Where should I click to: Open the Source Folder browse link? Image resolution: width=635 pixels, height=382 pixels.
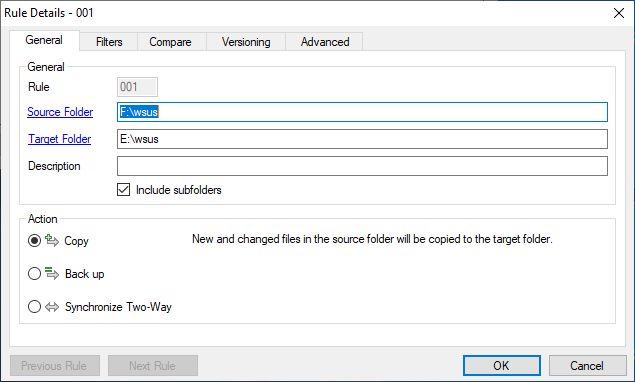(60, 112)
